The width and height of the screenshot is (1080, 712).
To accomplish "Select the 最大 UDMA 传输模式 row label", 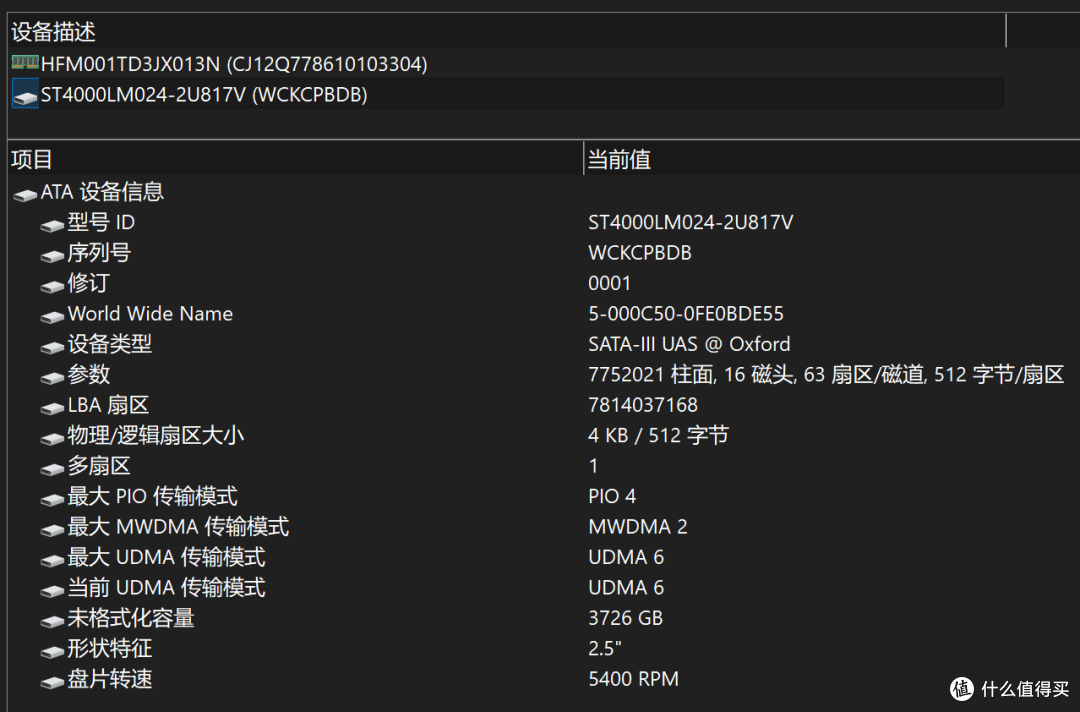I will [x=166, y=557].
